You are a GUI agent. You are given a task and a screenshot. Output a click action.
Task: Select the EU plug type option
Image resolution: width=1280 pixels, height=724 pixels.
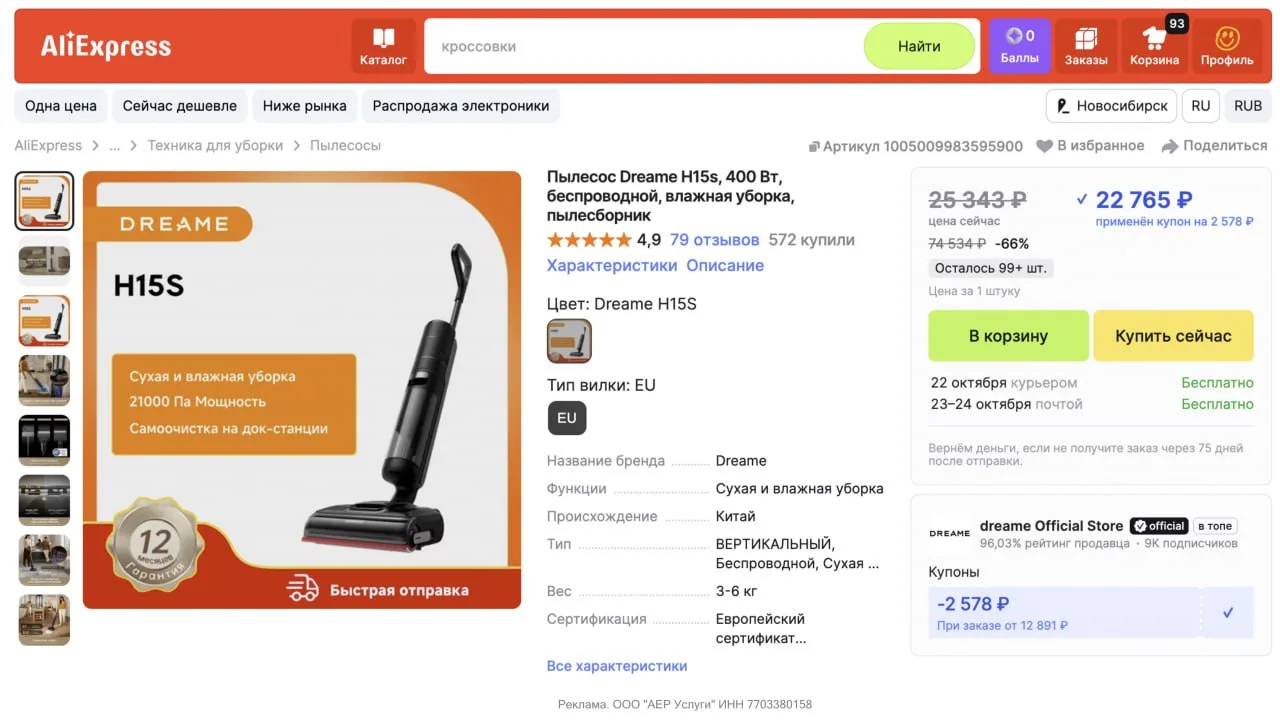pos(567,418)
